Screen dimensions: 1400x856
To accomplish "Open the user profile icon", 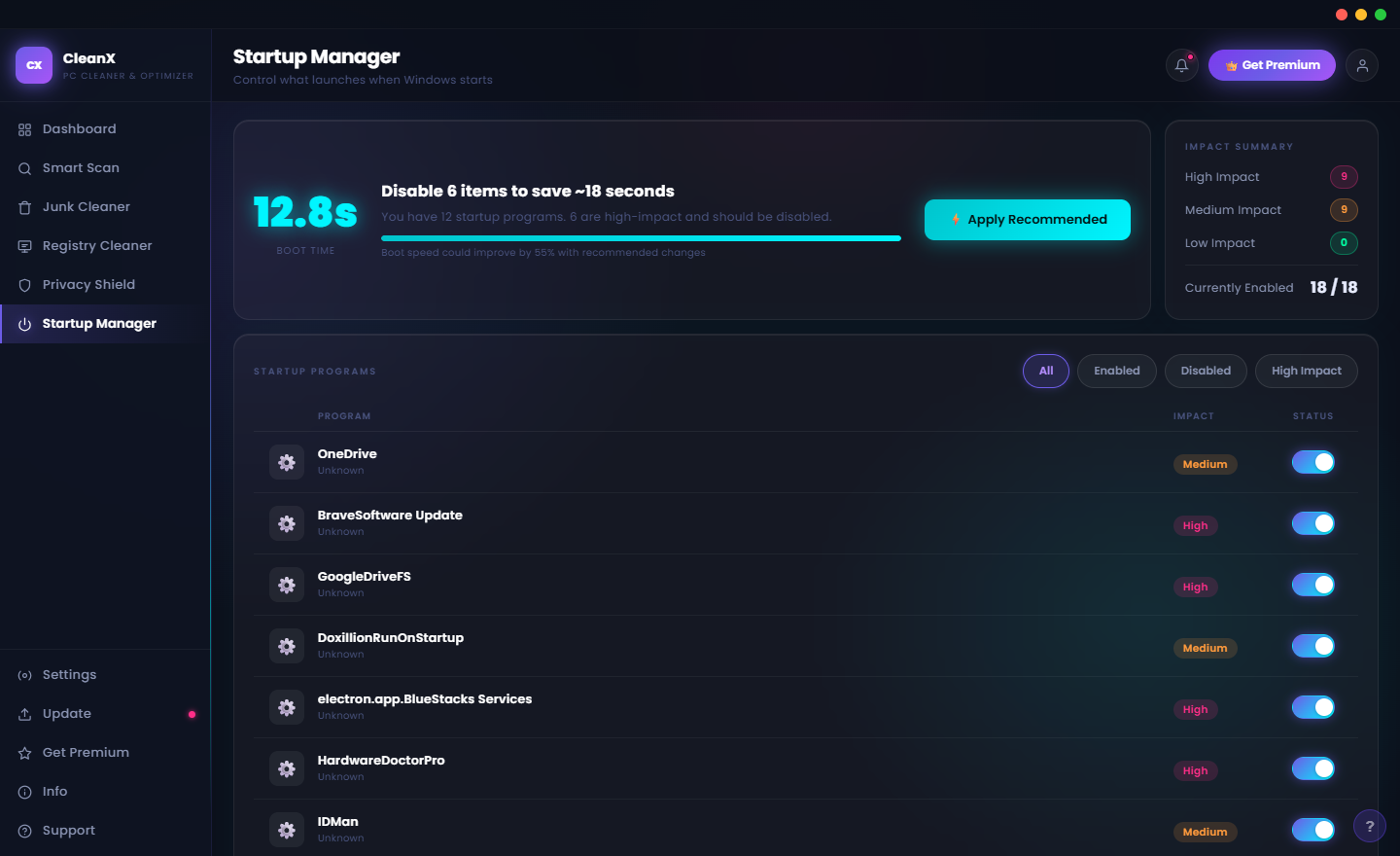I will pyautogui.click(x=1362, y=65).
